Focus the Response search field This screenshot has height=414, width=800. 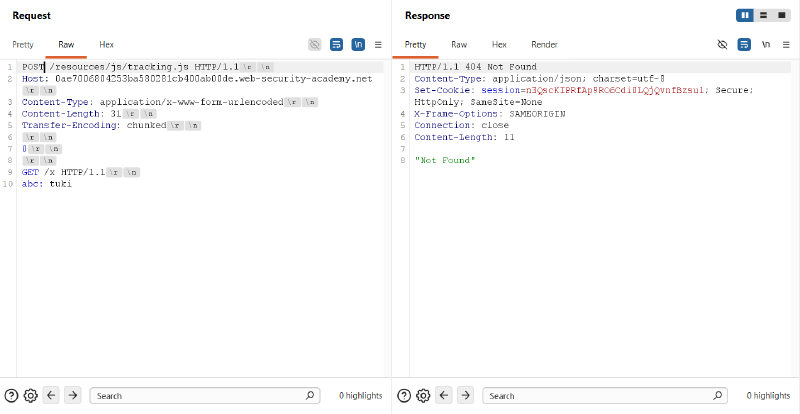tap(605, 396)
